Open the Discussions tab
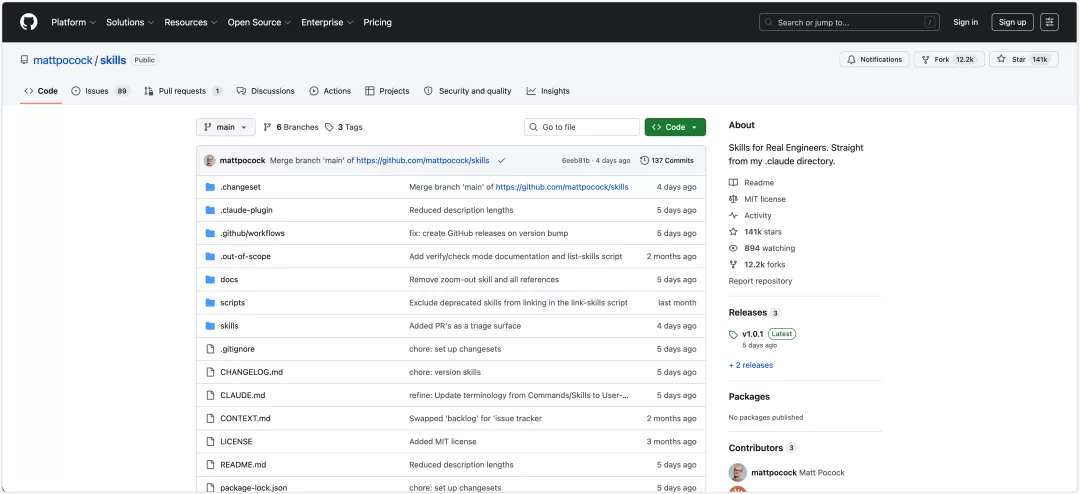 coord(266,91)
